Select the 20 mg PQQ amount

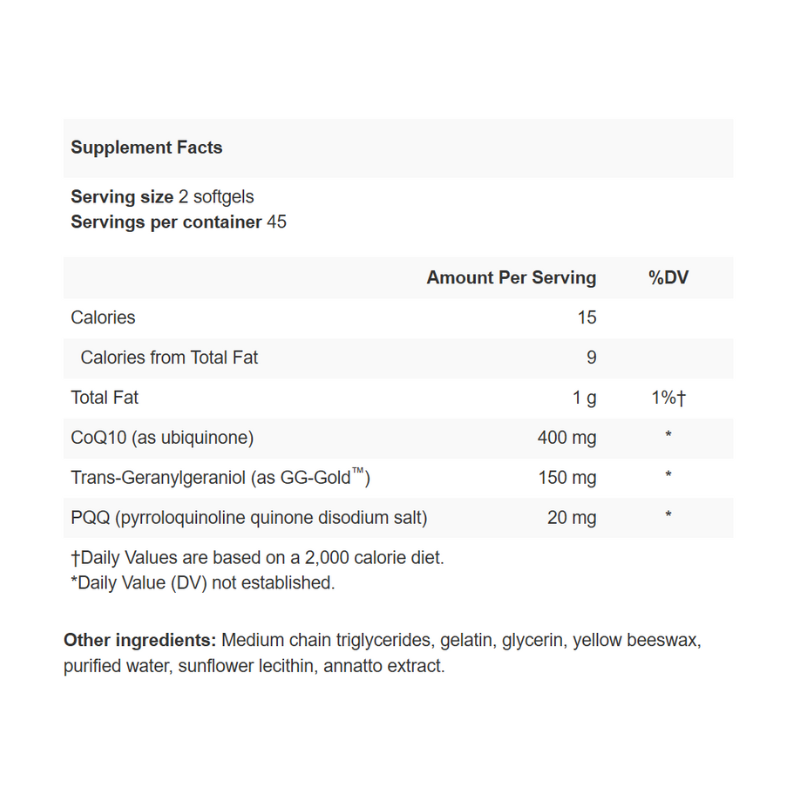click(571, 518)
